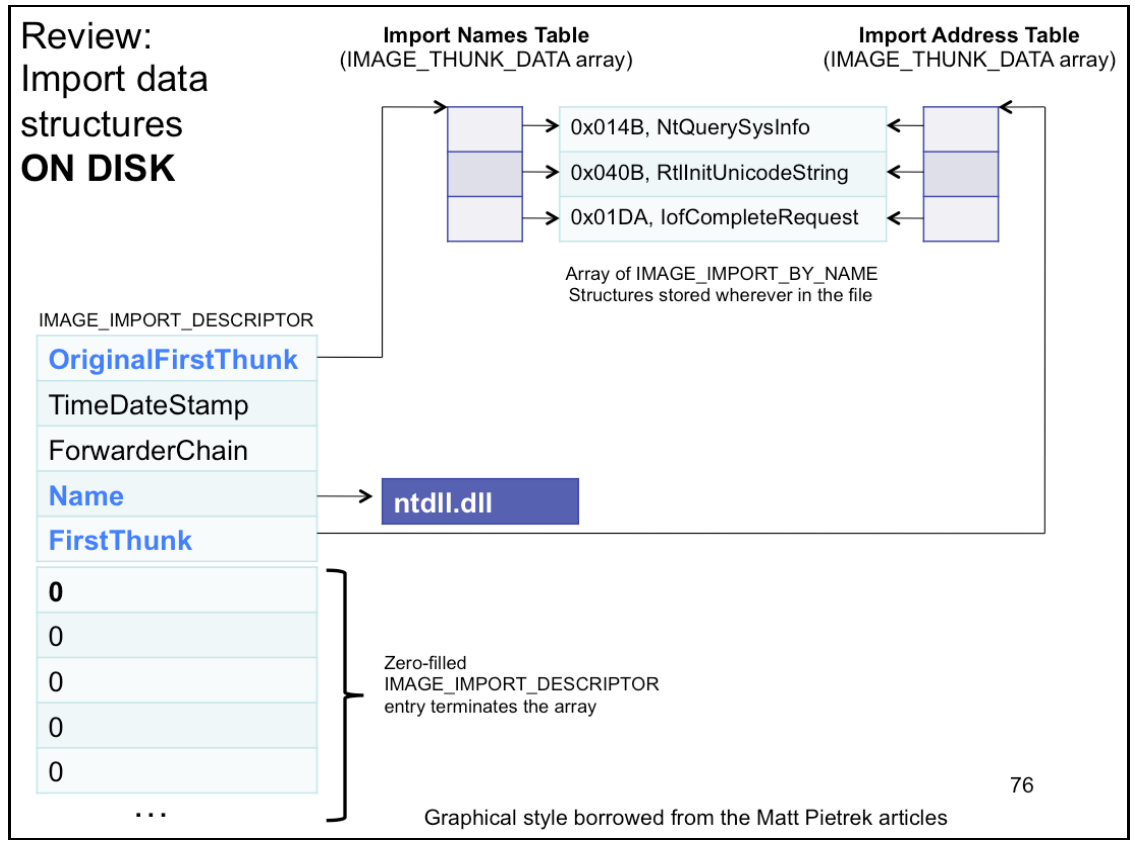The image size is (1135, 844).
Task: Click the Matt Pietrek articles credit text
Action: [x=685, y=818]
